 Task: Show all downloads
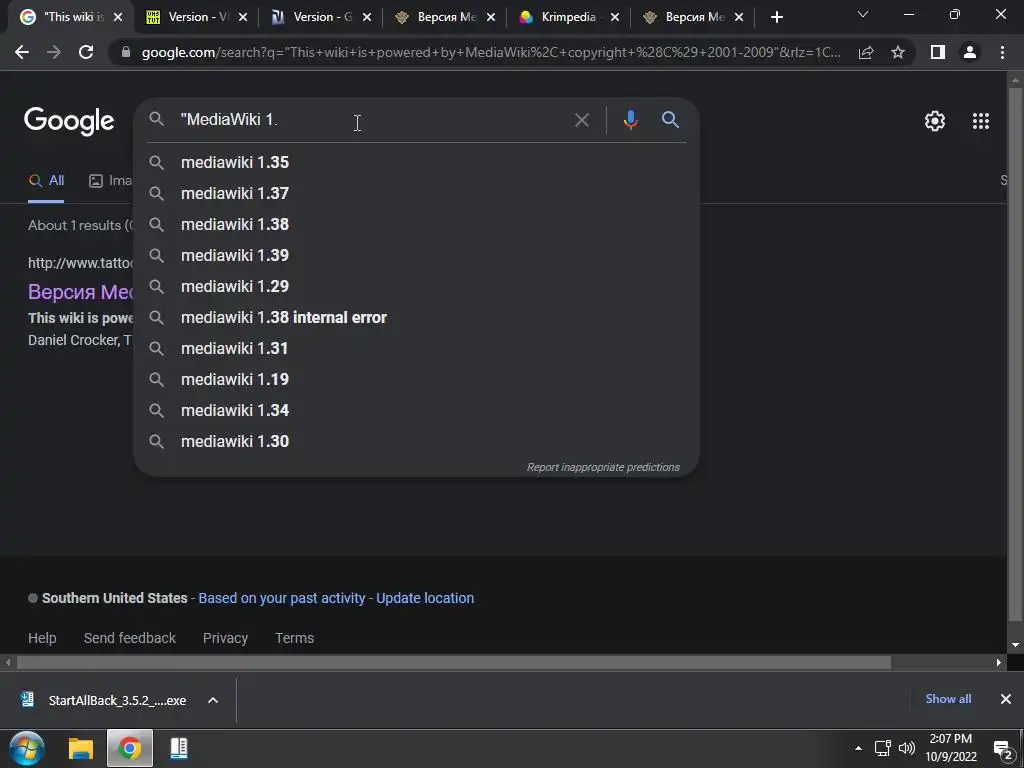(x=948, y=699)
